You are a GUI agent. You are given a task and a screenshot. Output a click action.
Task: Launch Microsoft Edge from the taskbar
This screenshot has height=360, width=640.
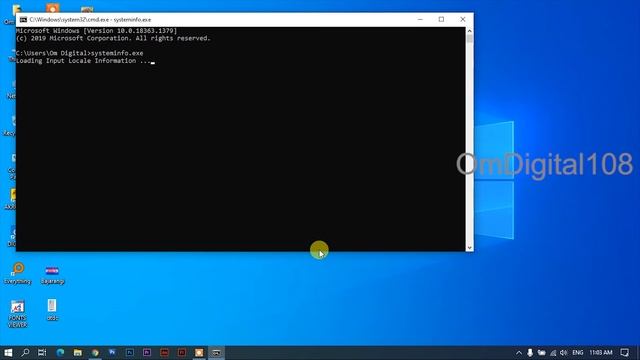coord(60,352)
